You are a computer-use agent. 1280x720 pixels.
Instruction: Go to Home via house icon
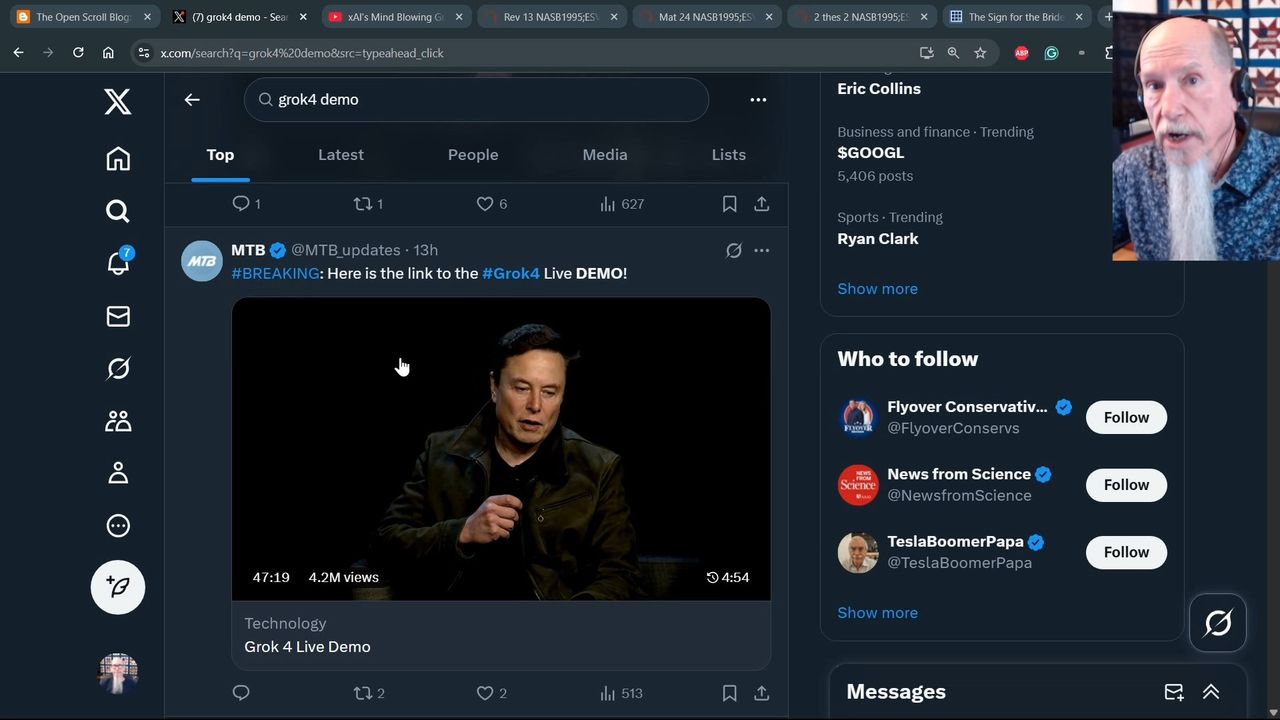(x=118, y=159)
